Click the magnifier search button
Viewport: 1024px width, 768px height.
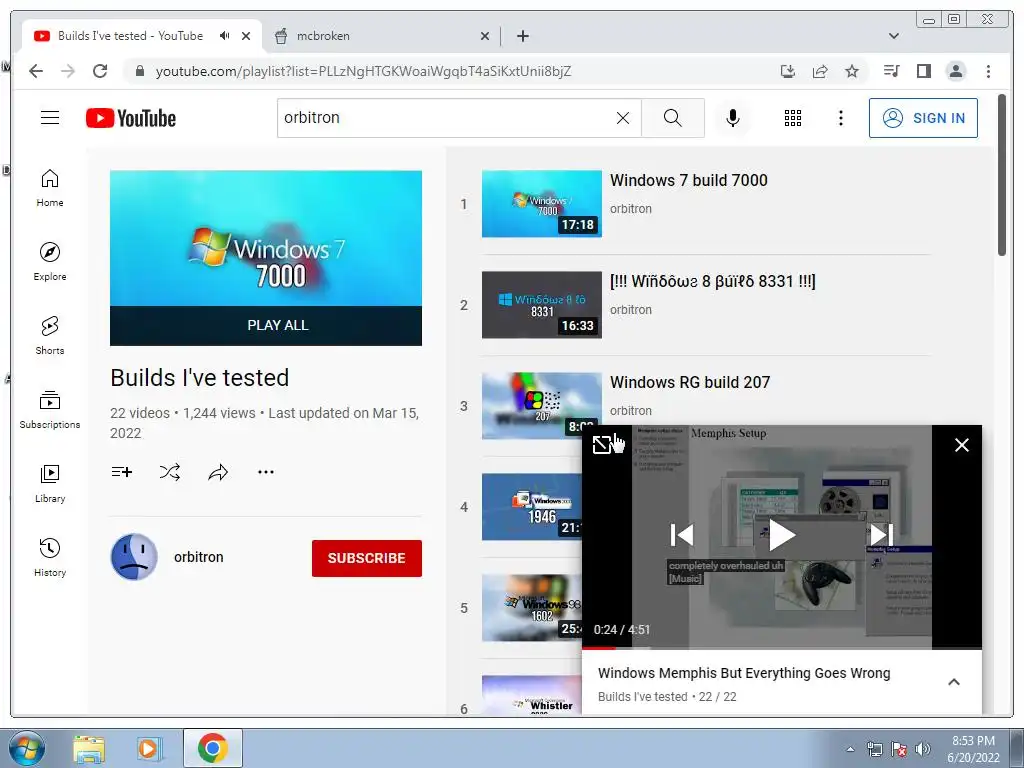coord(673,118)
